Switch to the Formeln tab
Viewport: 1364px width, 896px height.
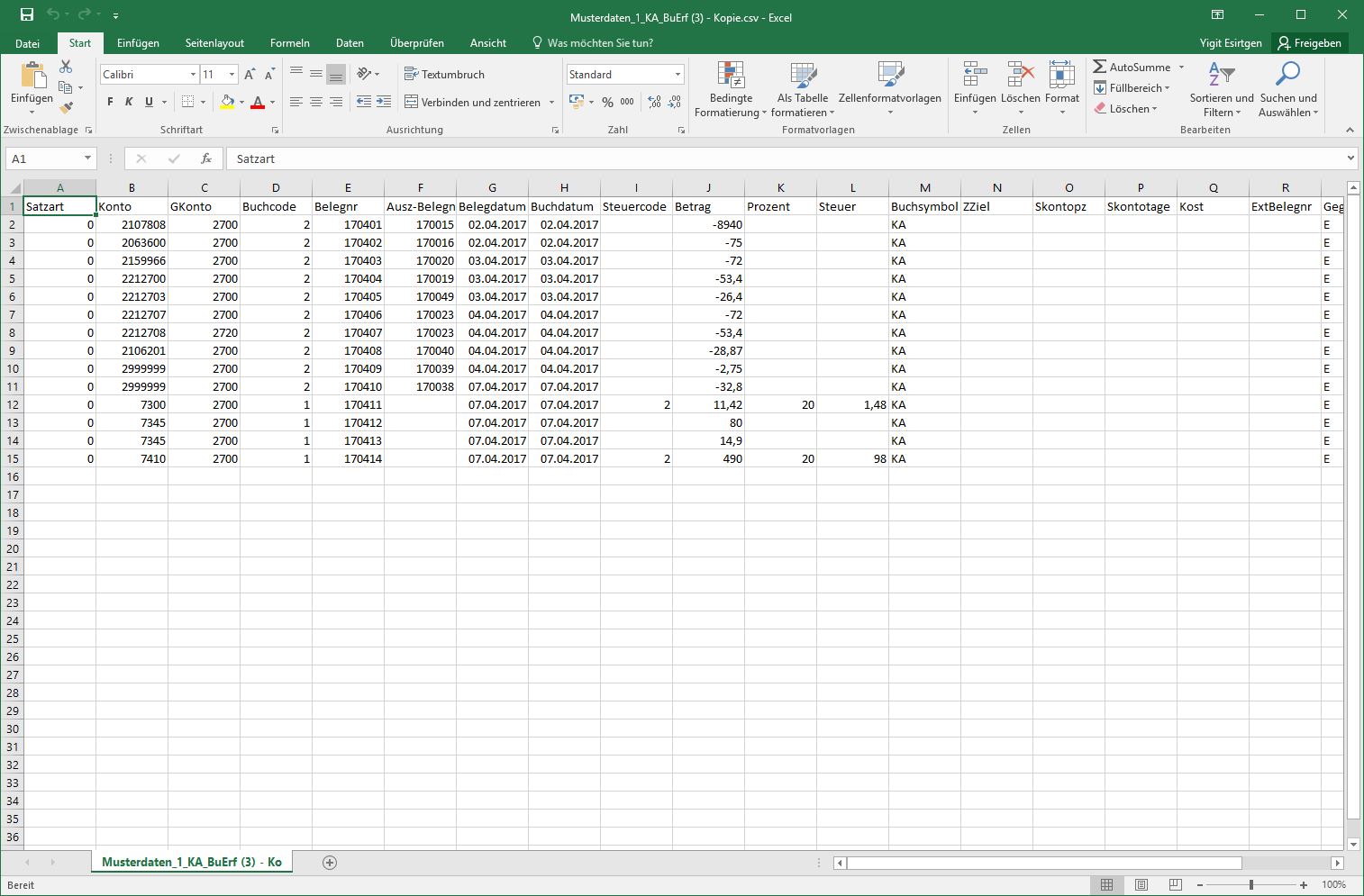[x=289, y=43]
